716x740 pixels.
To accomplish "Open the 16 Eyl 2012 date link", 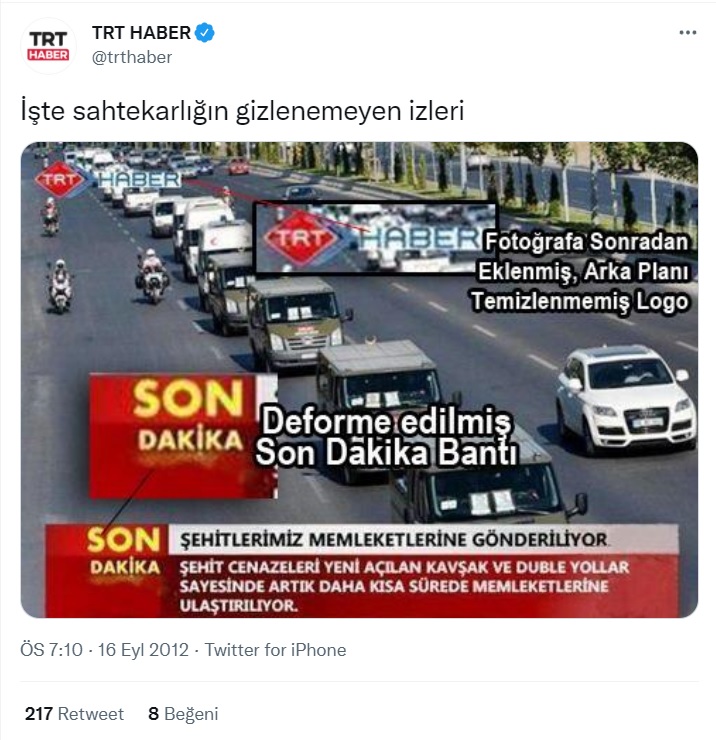I will point(143,650).
